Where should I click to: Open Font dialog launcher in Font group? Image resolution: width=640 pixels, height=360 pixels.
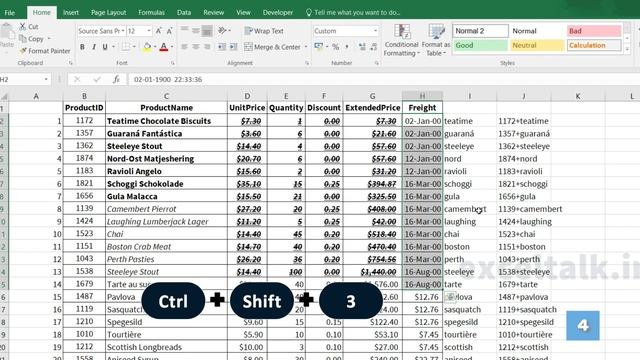click(173, 63)
